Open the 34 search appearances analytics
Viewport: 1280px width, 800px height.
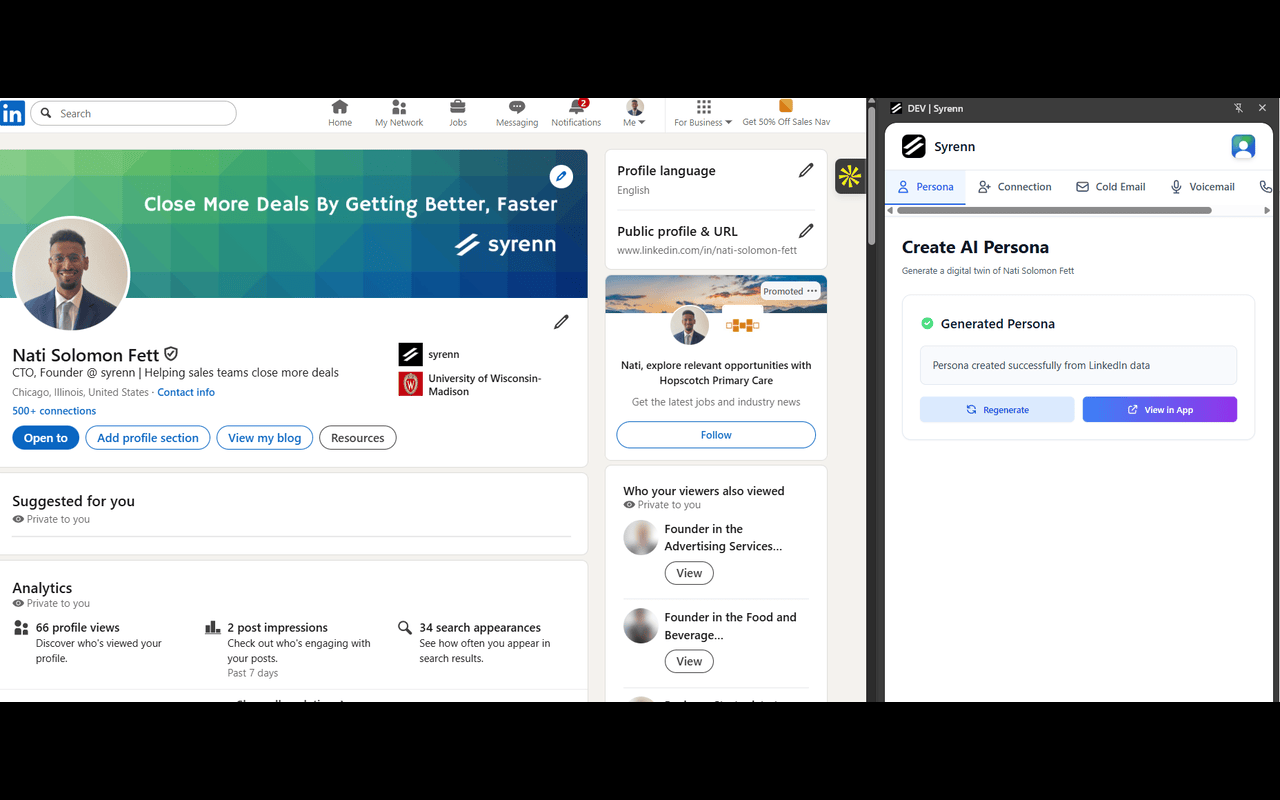point(480,628)
